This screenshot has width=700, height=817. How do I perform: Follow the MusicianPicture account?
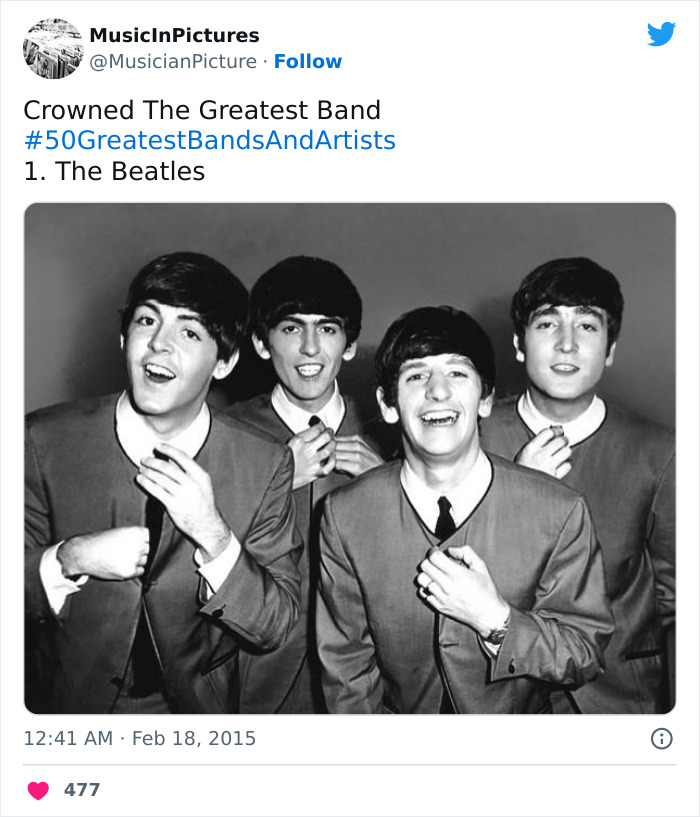point(308,61)
